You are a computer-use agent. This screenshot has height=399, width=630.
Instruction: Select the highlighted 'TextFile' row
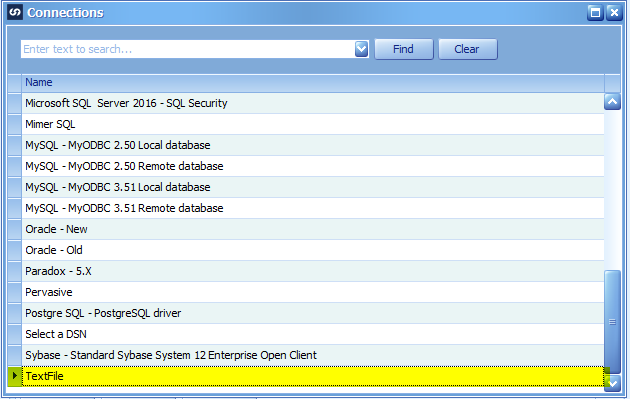point(313,376)
